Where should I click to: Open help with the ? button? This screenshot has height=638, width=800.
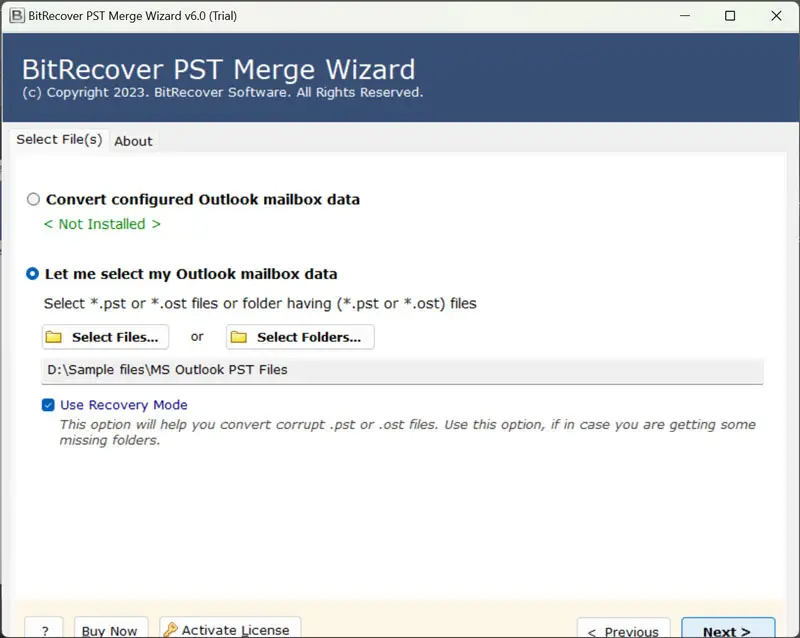click(x=45, y=630)
